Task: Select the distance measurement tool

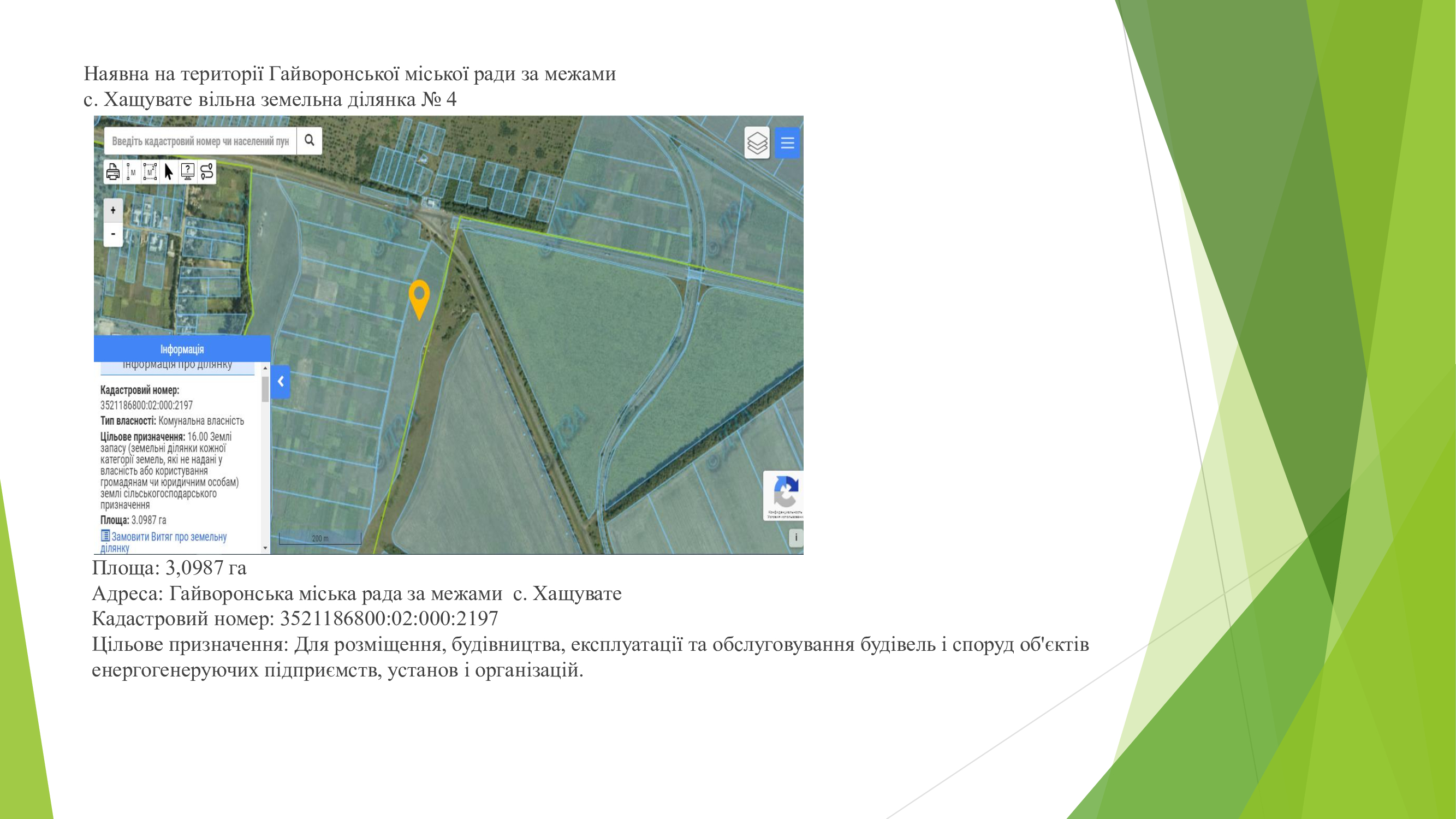Action: tap(131, 171)
